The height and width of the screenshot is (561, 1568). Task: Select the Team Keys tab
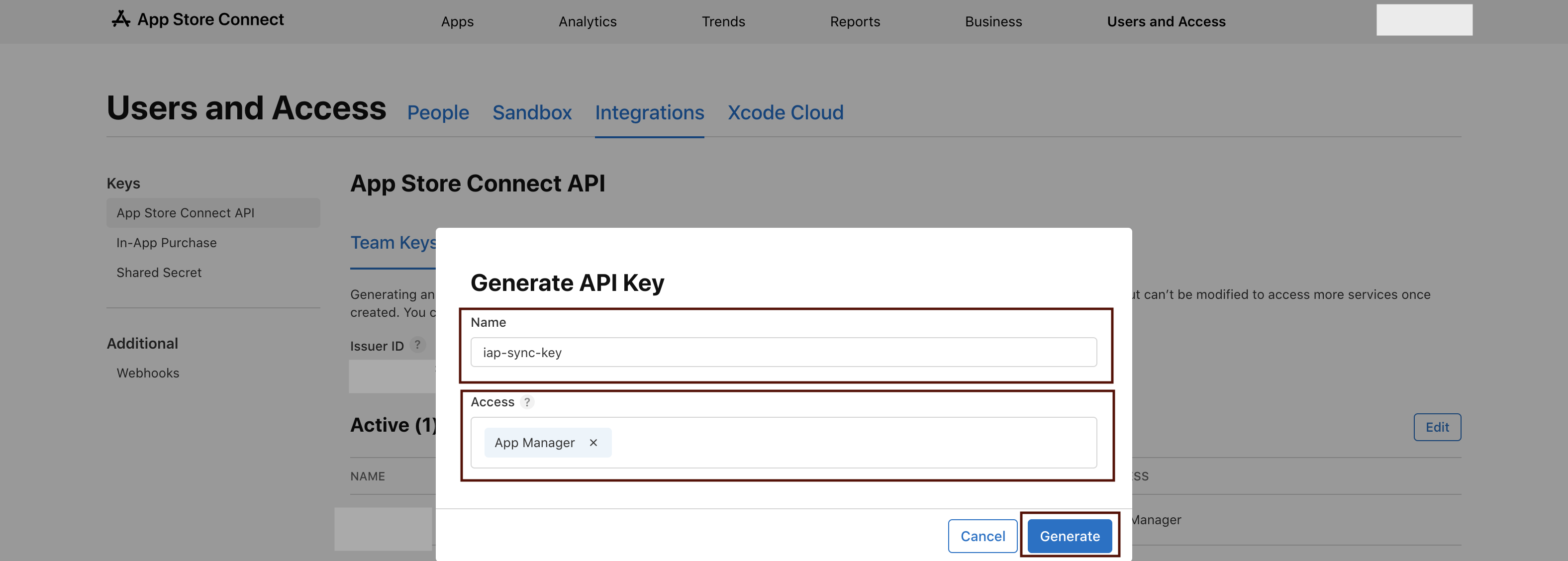pos(392,242)
